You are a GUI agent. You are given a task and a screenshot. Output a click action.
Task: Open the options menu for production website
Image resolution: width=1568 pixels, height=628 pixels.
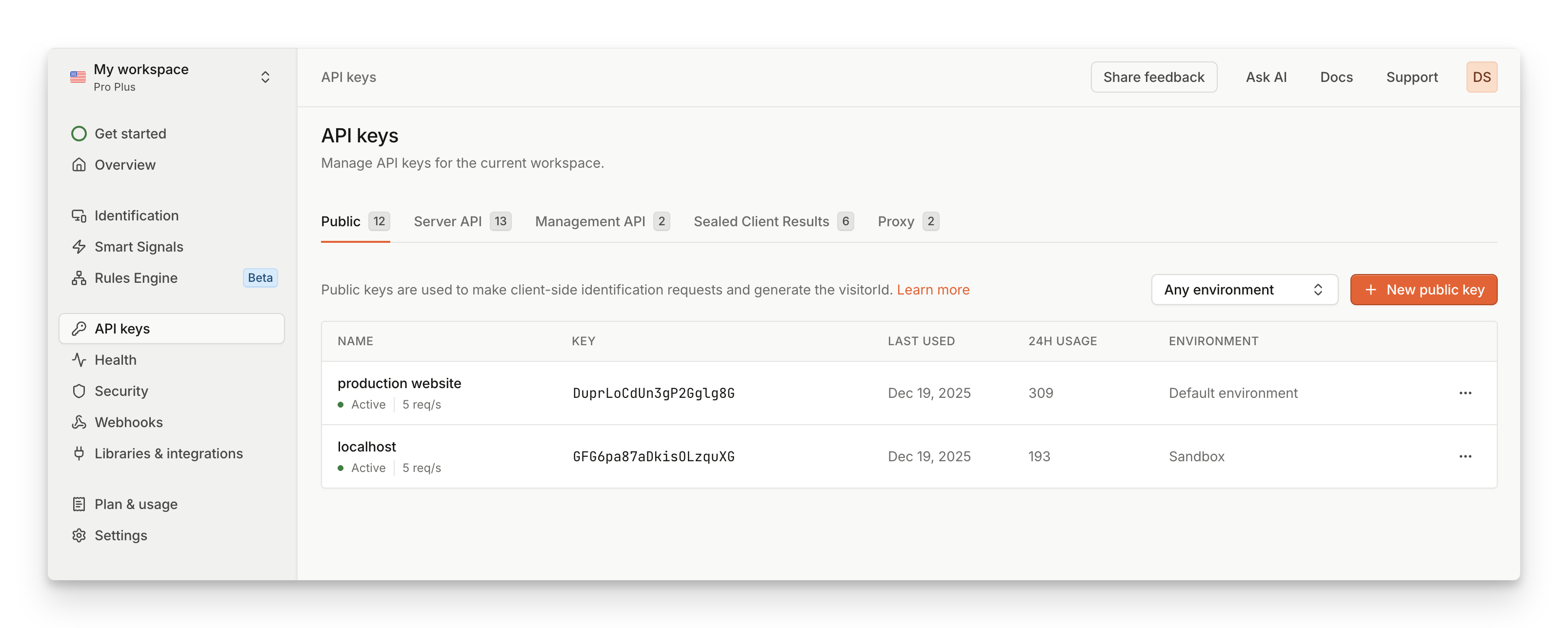pos(1465,393)
